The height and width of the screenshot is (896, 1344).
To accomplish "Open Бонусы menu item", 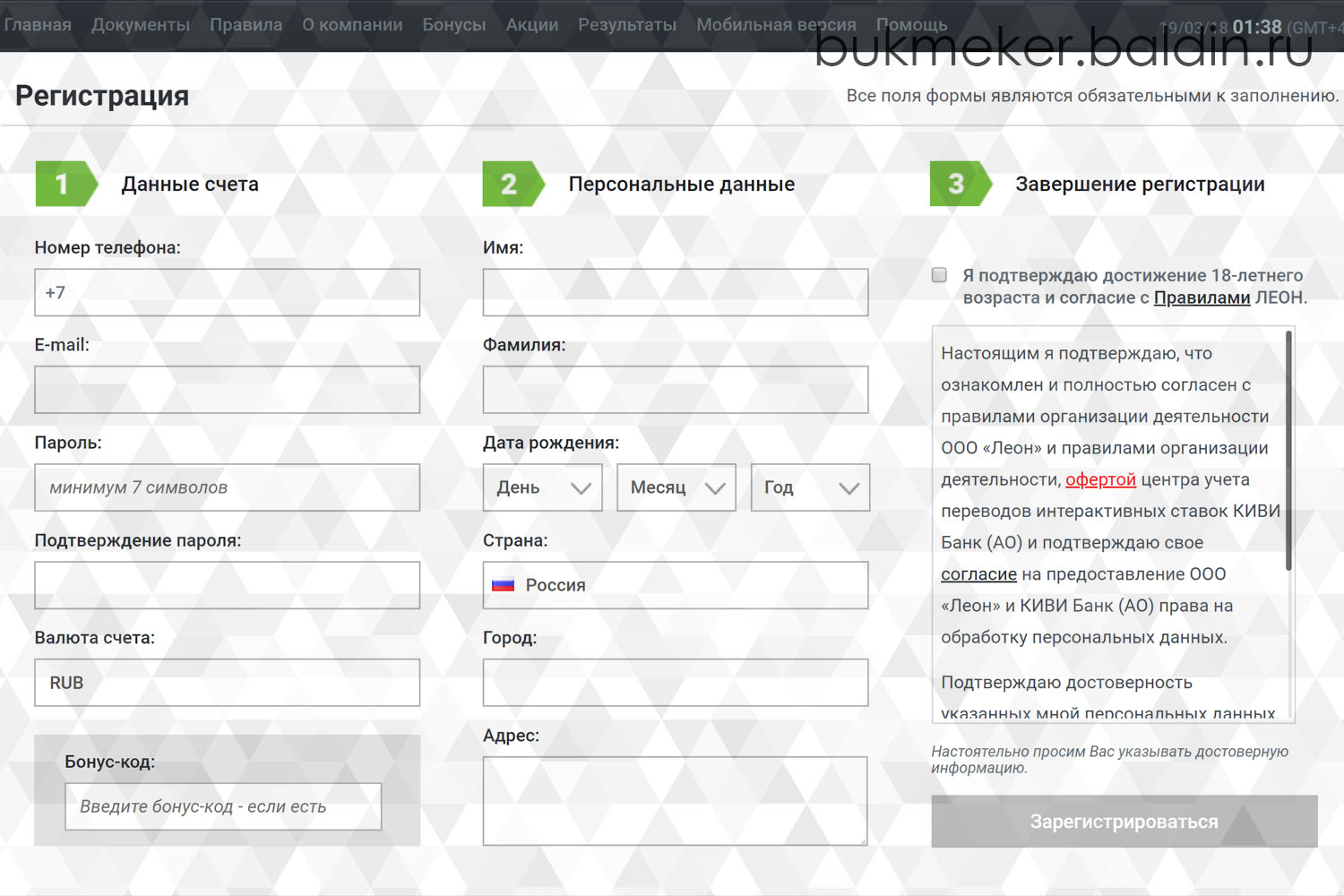I will [x=454, y=25].
